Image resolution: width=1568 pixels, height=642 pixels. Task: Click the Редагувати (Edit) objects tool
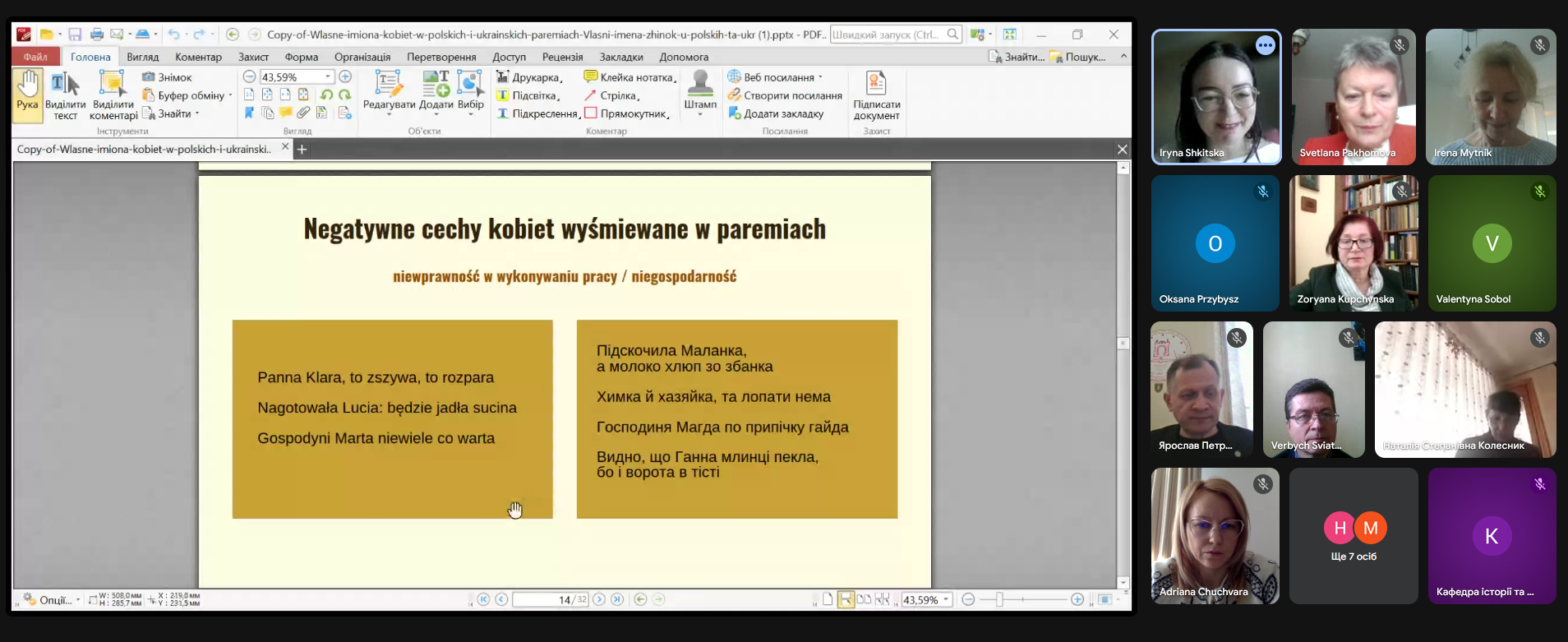pyautogui.click(x=389, y=90)
